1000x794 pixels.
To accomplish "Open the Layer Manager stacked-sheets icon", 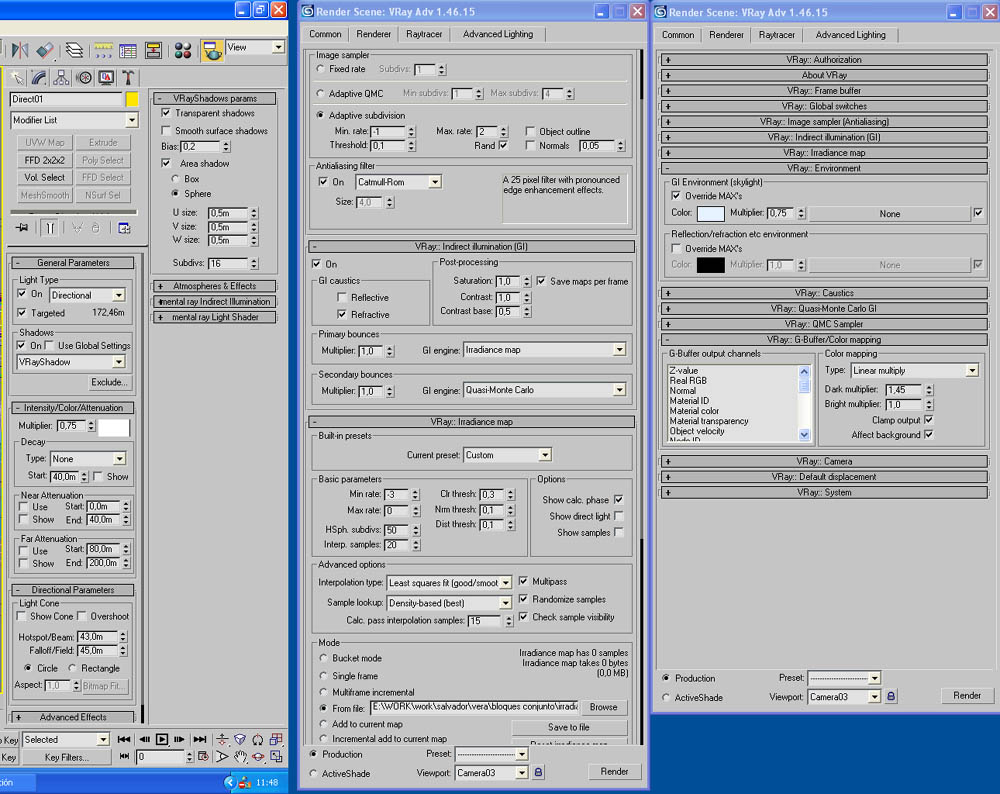I will 75,50.
